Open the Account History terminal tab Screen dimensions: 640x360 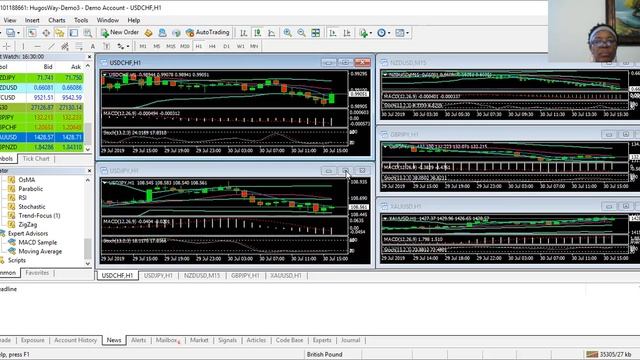[75, 340]
